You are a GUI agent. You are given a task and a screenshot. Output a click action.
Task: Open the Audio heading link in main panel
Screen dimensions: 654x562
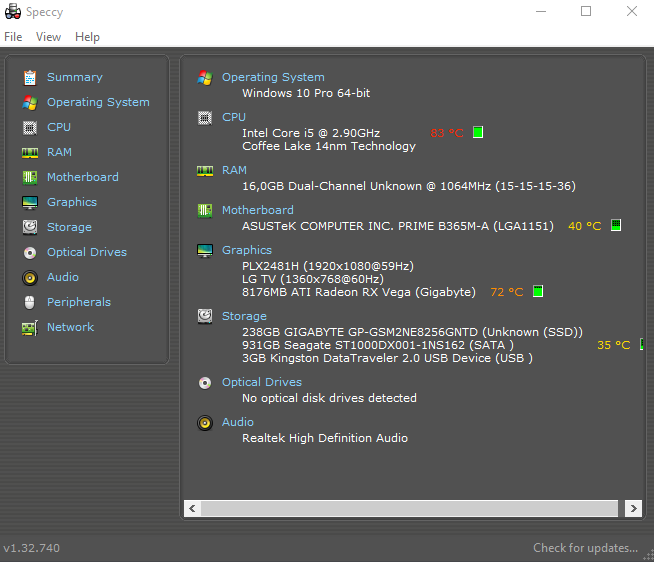click(x=238, y=422)
